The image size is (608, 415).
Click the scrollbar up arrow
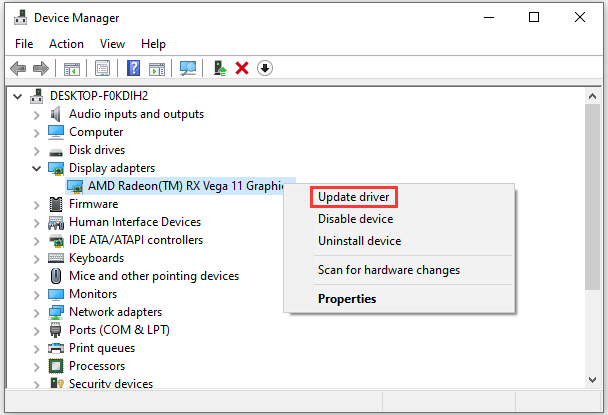pyautogui.click(x=592, y=96)
